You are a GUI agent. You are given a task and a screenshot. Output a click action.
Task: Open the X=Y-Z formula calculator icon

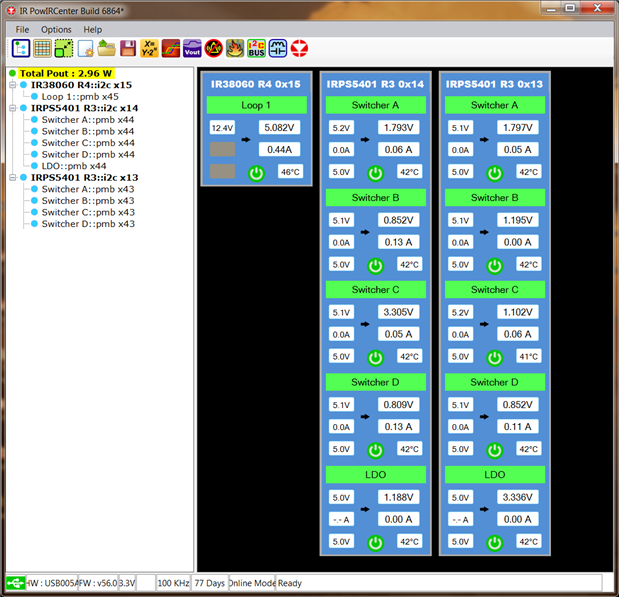pyautogui.click(x=149, y=48)
